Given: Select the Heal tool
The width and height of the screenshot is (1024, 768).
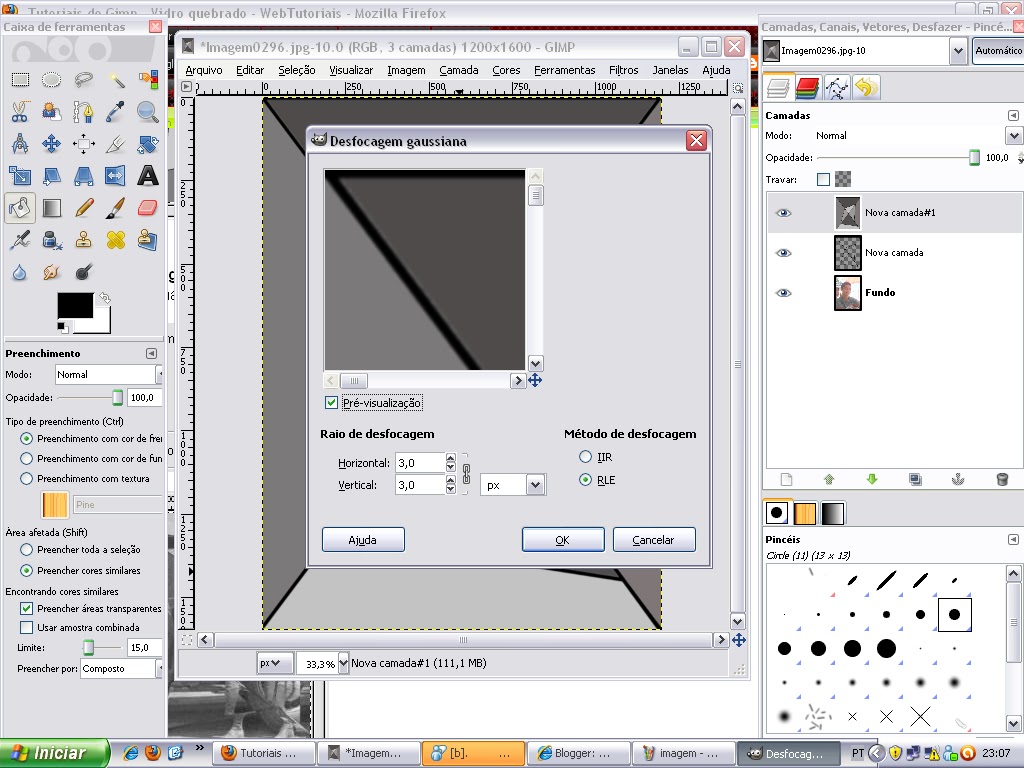Looking at the screenshot, I should (116, 240).
